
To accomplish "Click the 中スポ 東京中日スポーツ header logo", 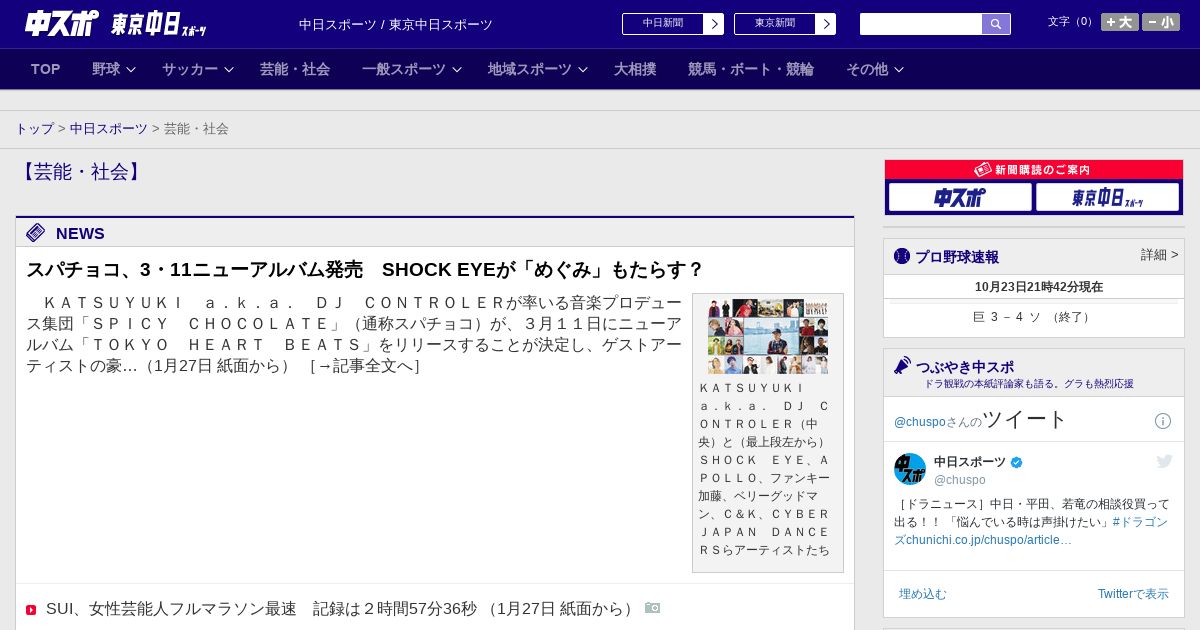I will click(116, 23).
